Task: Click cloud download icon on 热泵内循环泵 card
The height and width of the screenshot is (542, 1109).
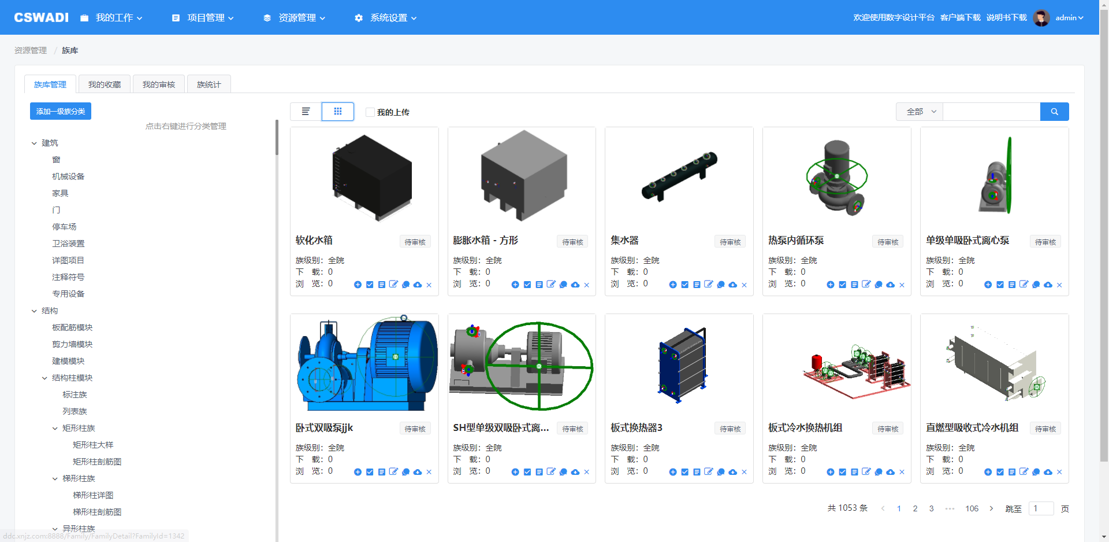Action: 890,285
